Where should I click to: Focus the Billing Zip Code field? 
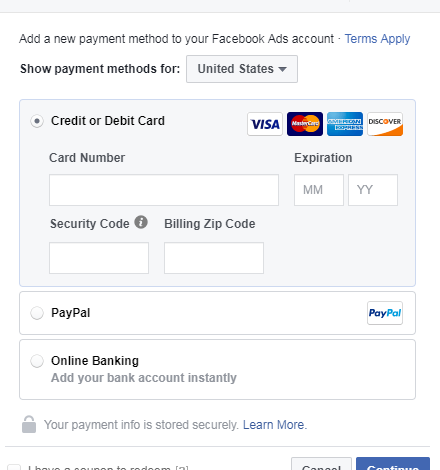coord(214,258)
